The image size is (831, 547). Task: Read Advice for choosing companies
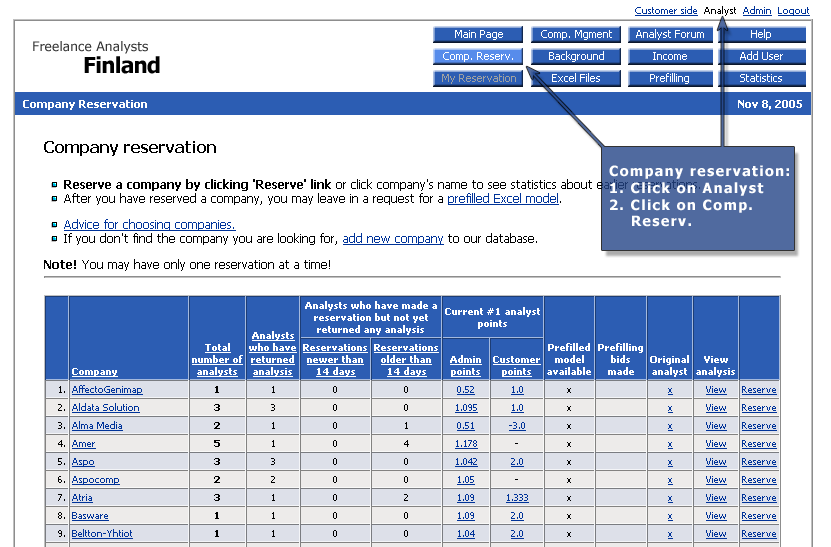click(149, 225)
